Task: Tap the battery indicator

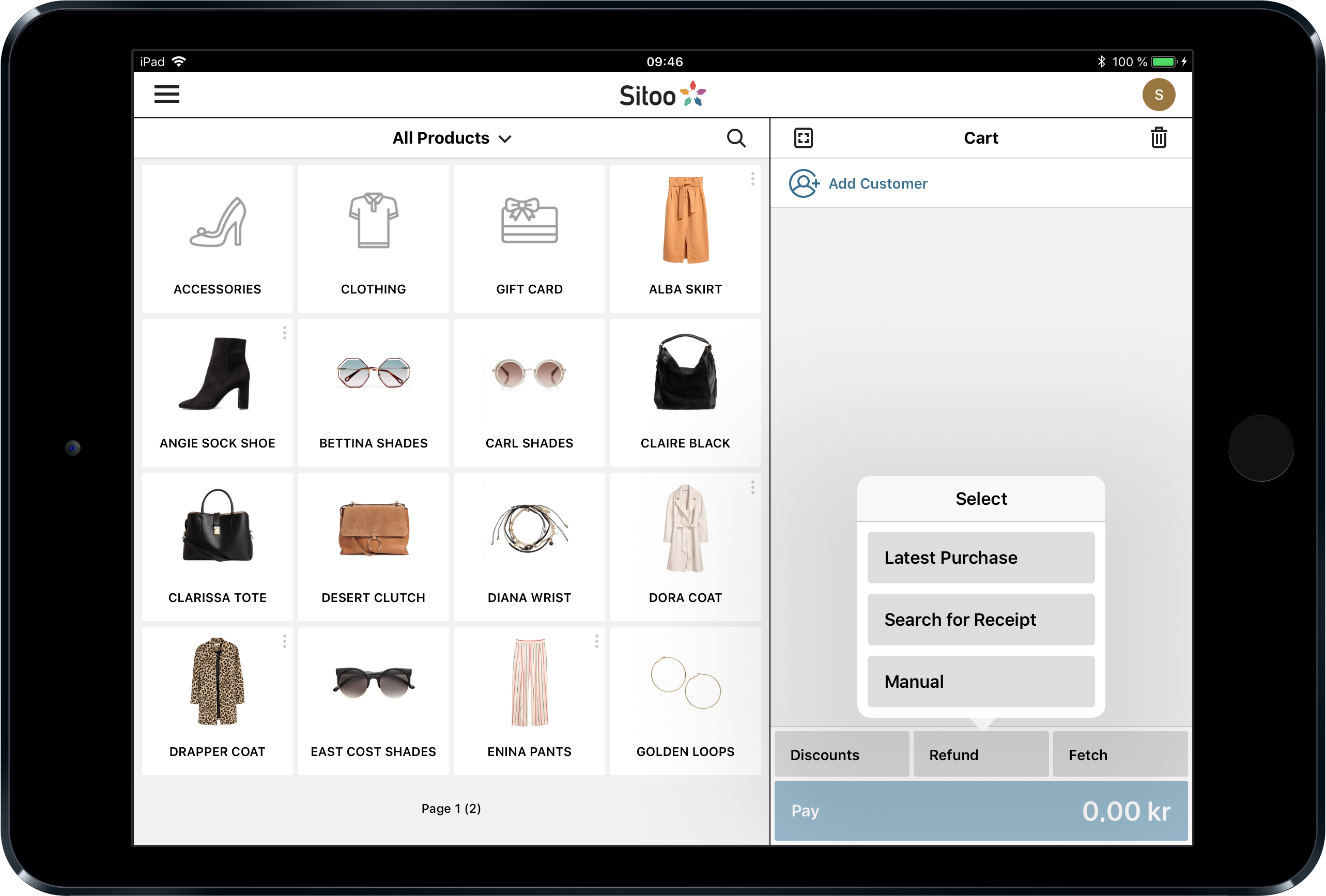Action: point(1164,61)
